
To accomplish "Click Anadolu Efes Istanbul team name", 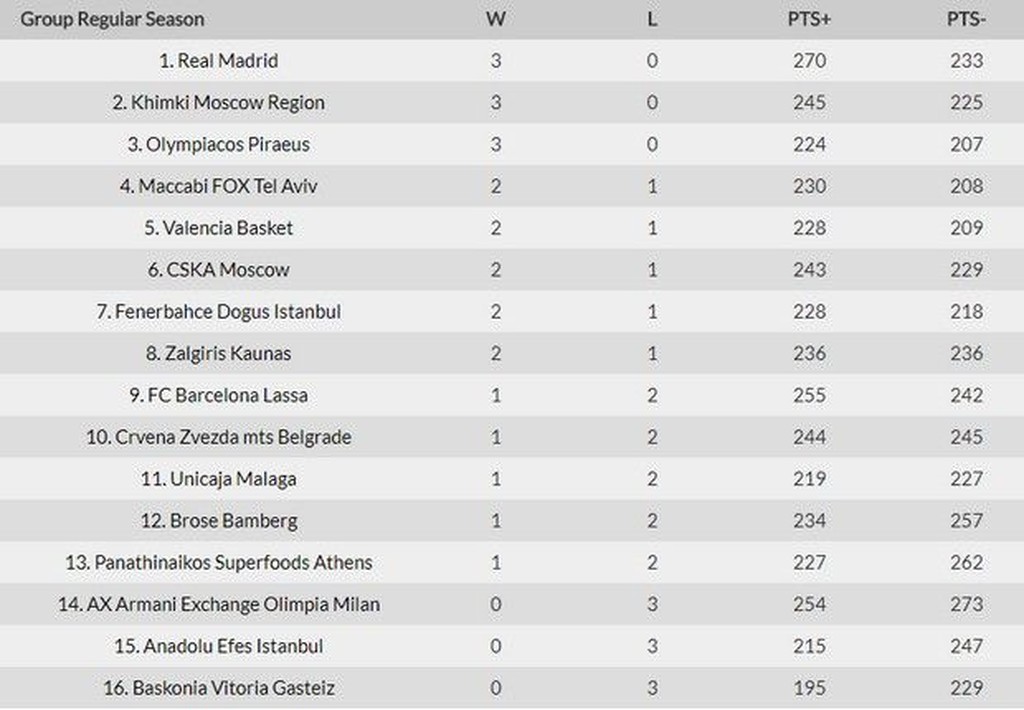I will point(218,647).
